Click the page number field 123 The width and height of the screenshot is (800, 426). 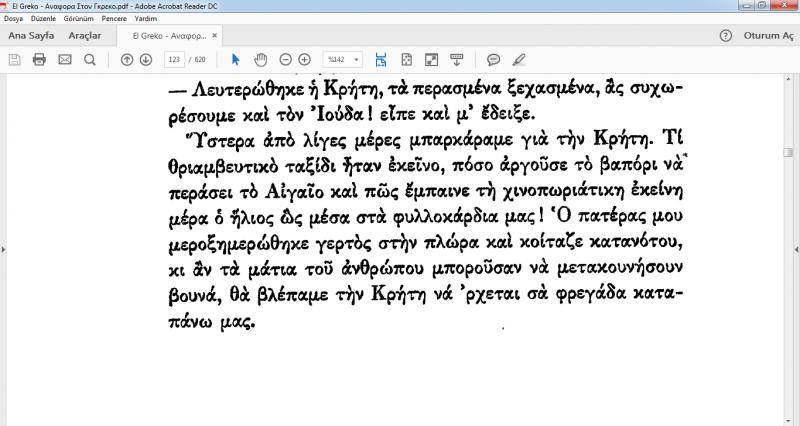(174, 60)
